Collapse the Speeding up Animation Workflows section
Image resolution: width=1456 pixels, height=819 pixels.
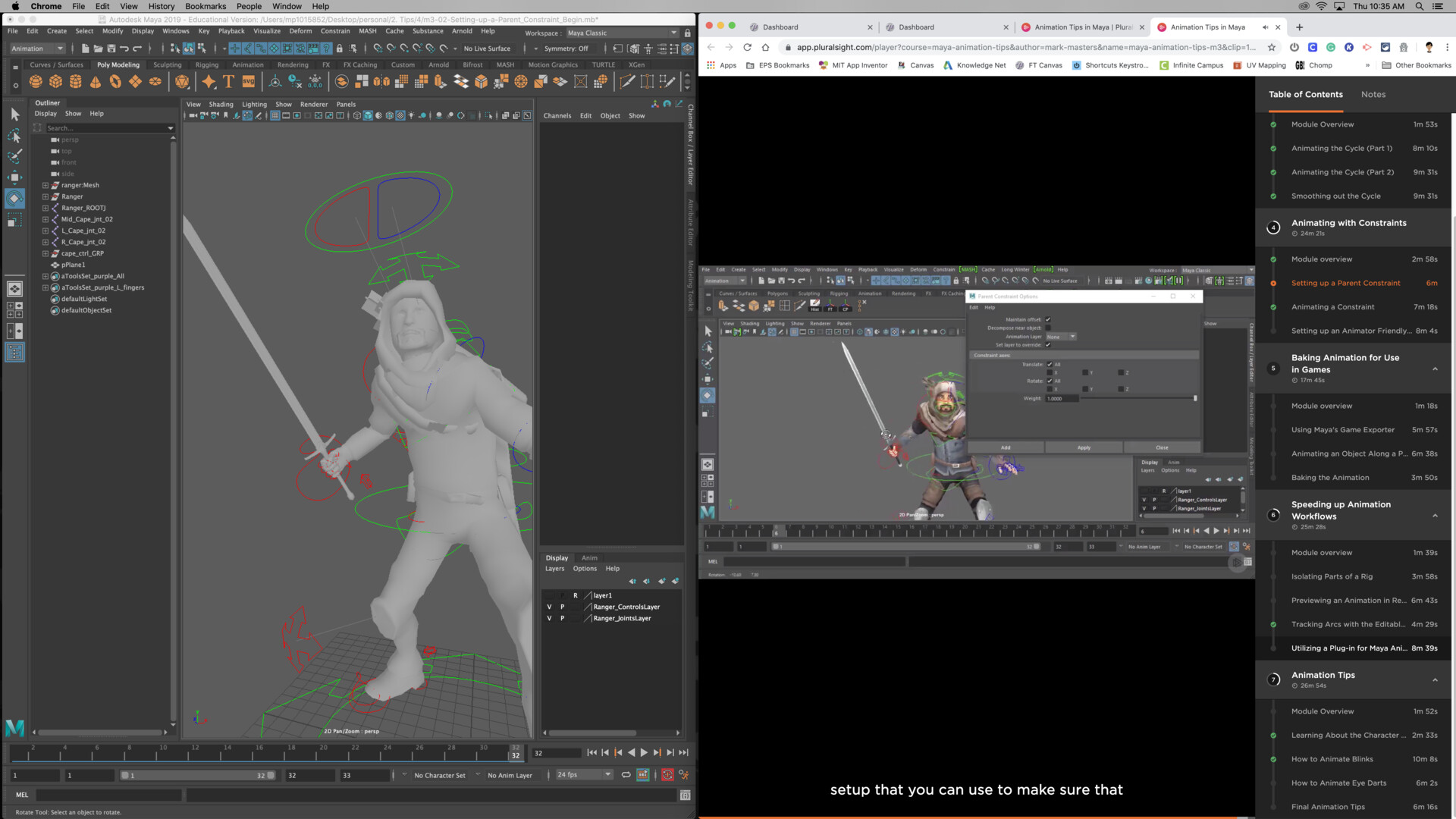point(1434,516)
